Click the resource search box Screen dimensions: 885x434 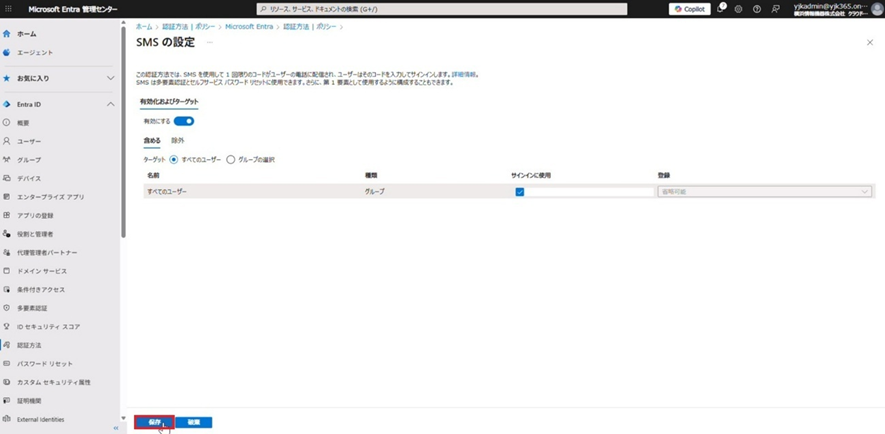pos(441,9)
